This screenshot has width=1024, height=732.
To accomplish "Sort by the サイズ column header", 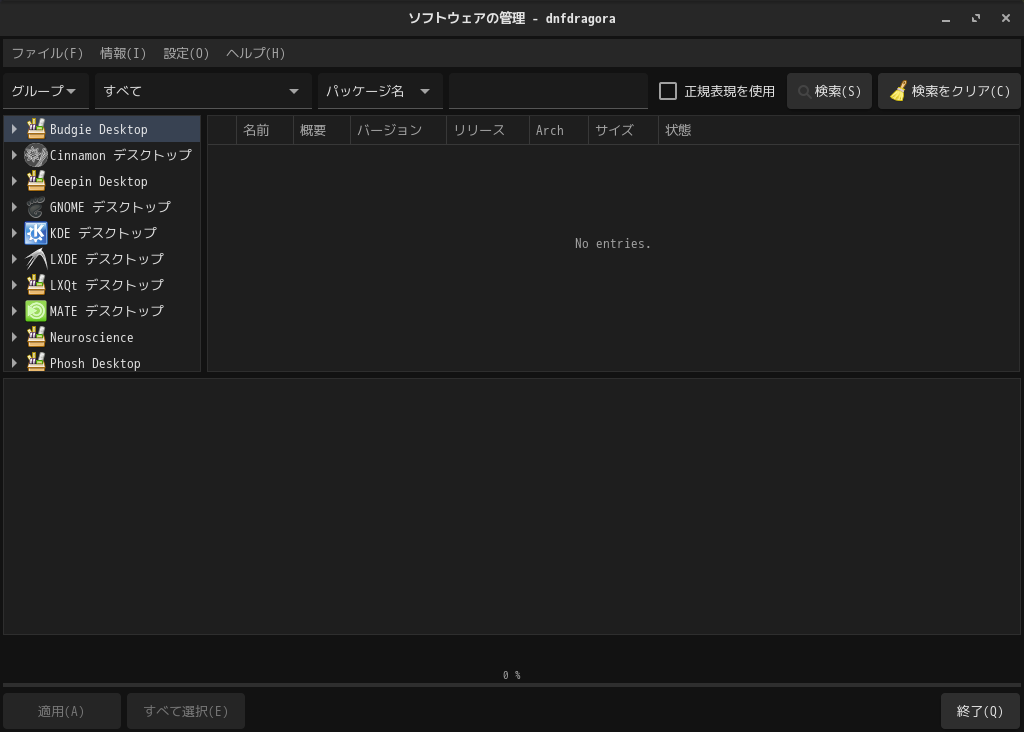I will [x=623, y=130].
